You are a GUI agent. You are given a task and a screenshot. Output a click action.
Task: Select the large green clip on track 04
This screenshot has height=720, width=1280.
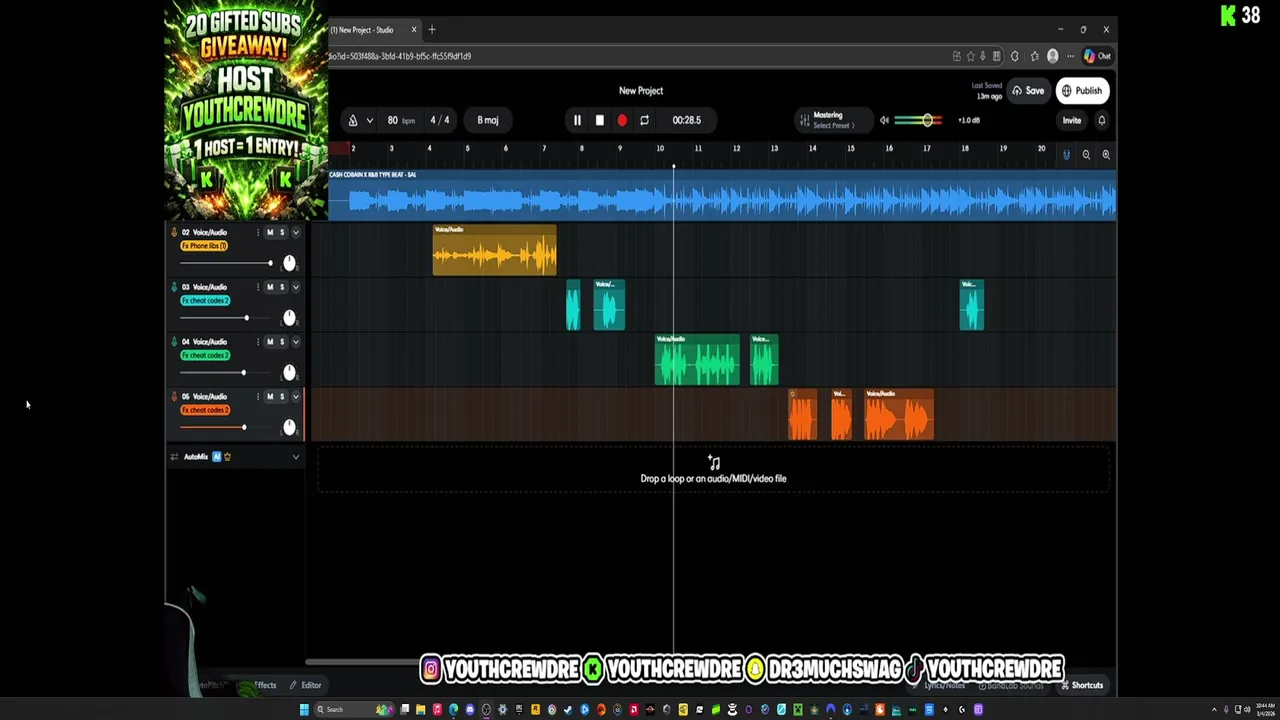(697, 360)
